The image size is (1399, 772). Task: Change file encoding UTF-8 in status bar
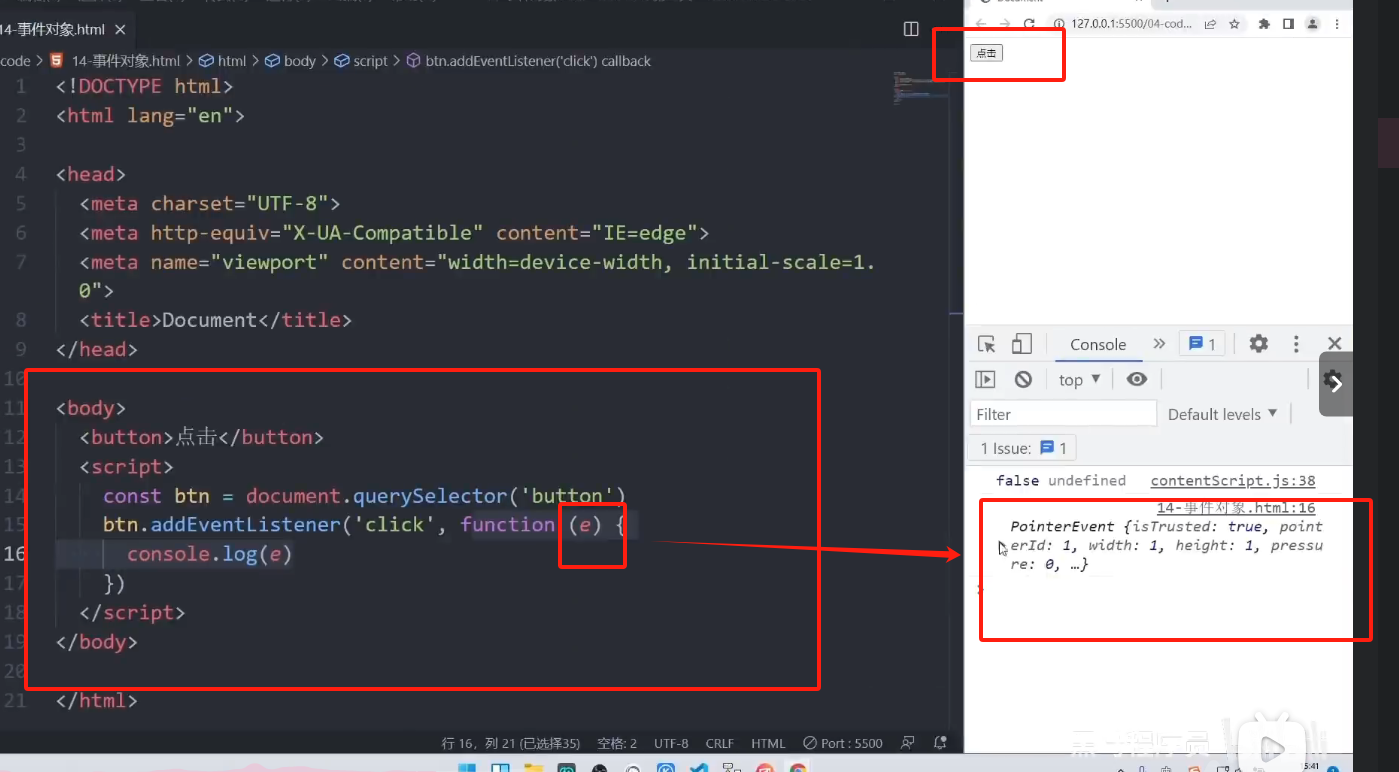coord(671,743)
